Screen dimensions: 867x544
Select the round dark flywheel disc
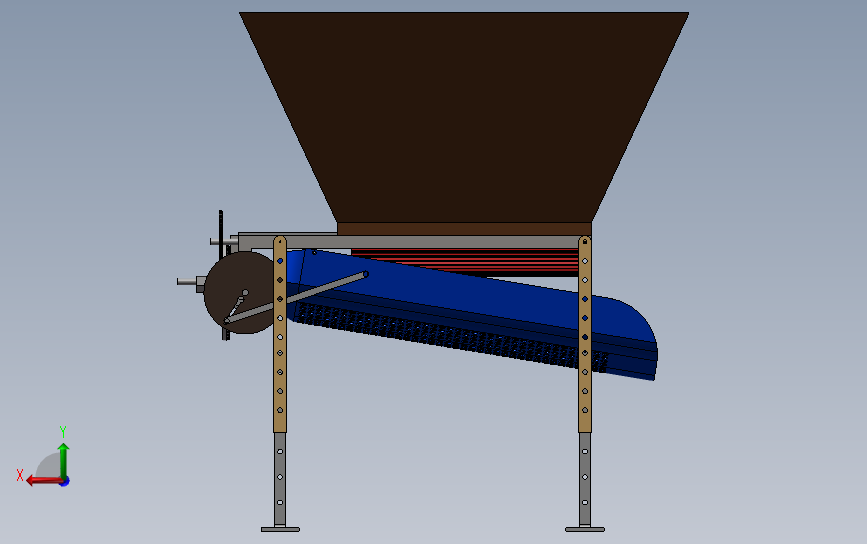(239, 293)
